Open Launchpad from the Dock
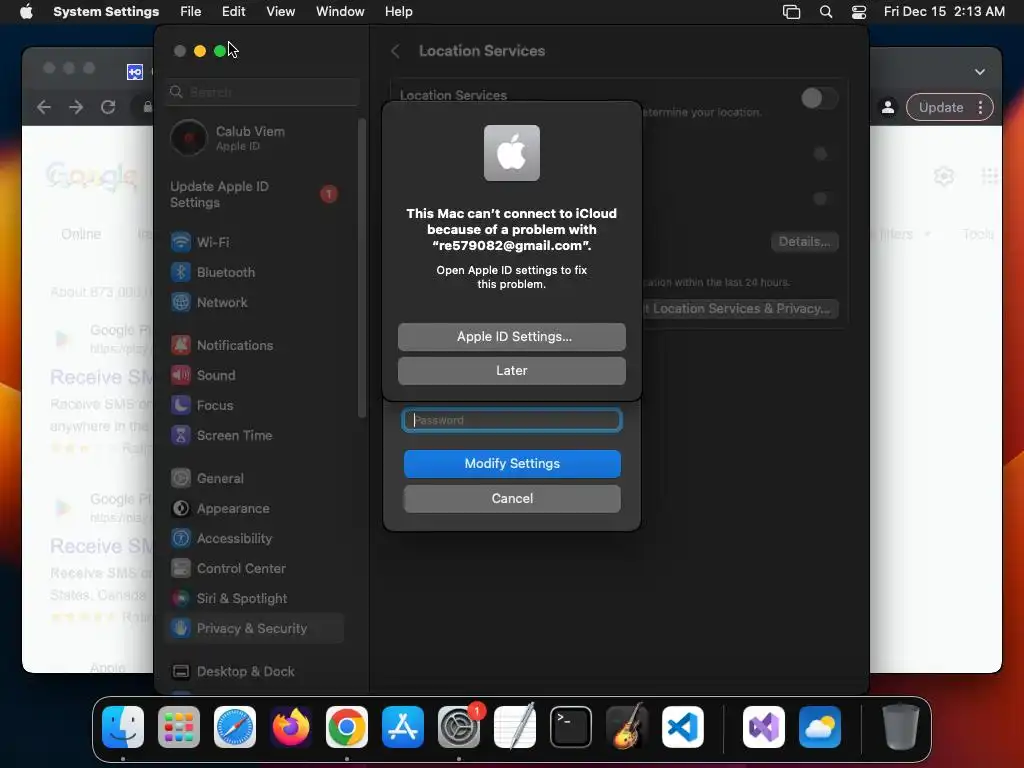The height and width of the screenshot is (768, 1024). 179,727
